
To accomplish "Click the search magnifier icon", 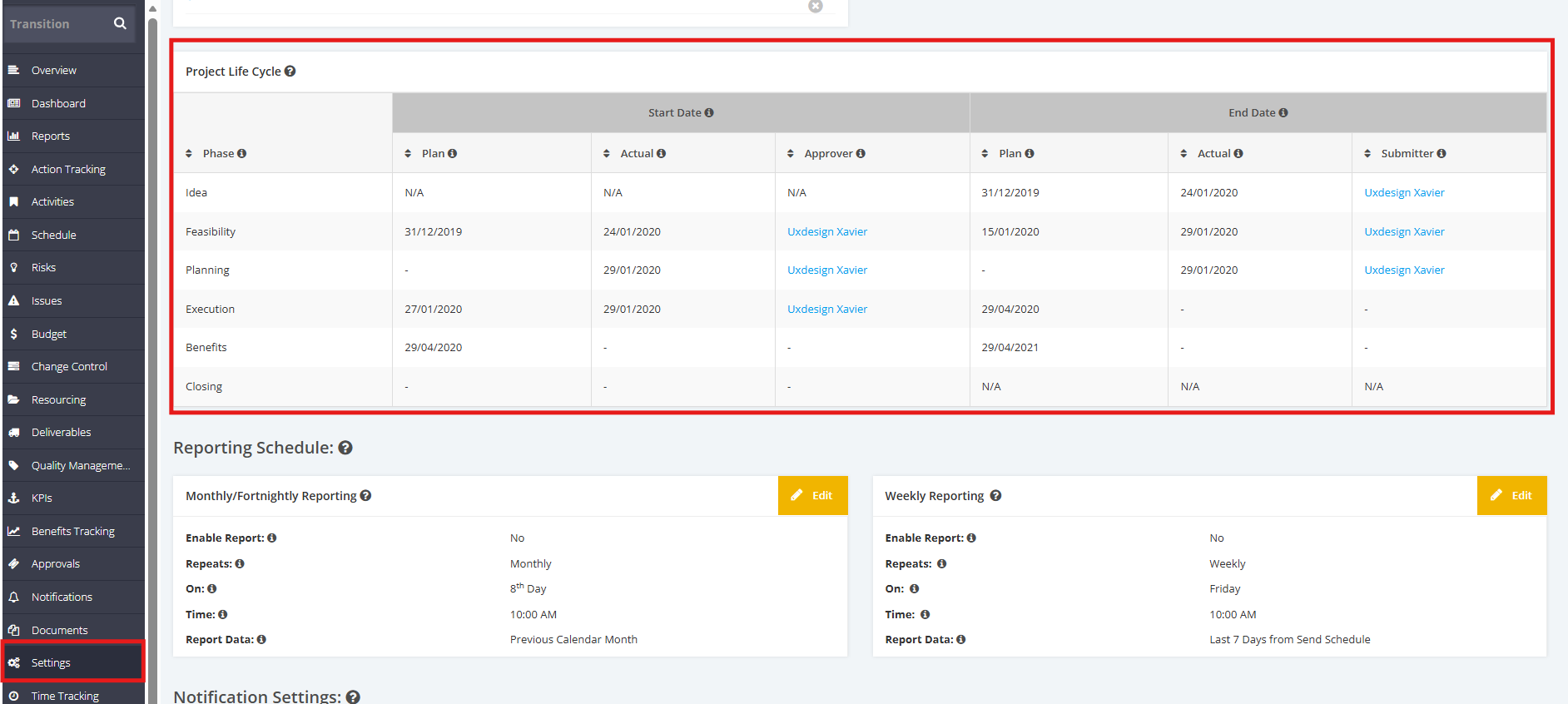I will [x=120, y=23].
